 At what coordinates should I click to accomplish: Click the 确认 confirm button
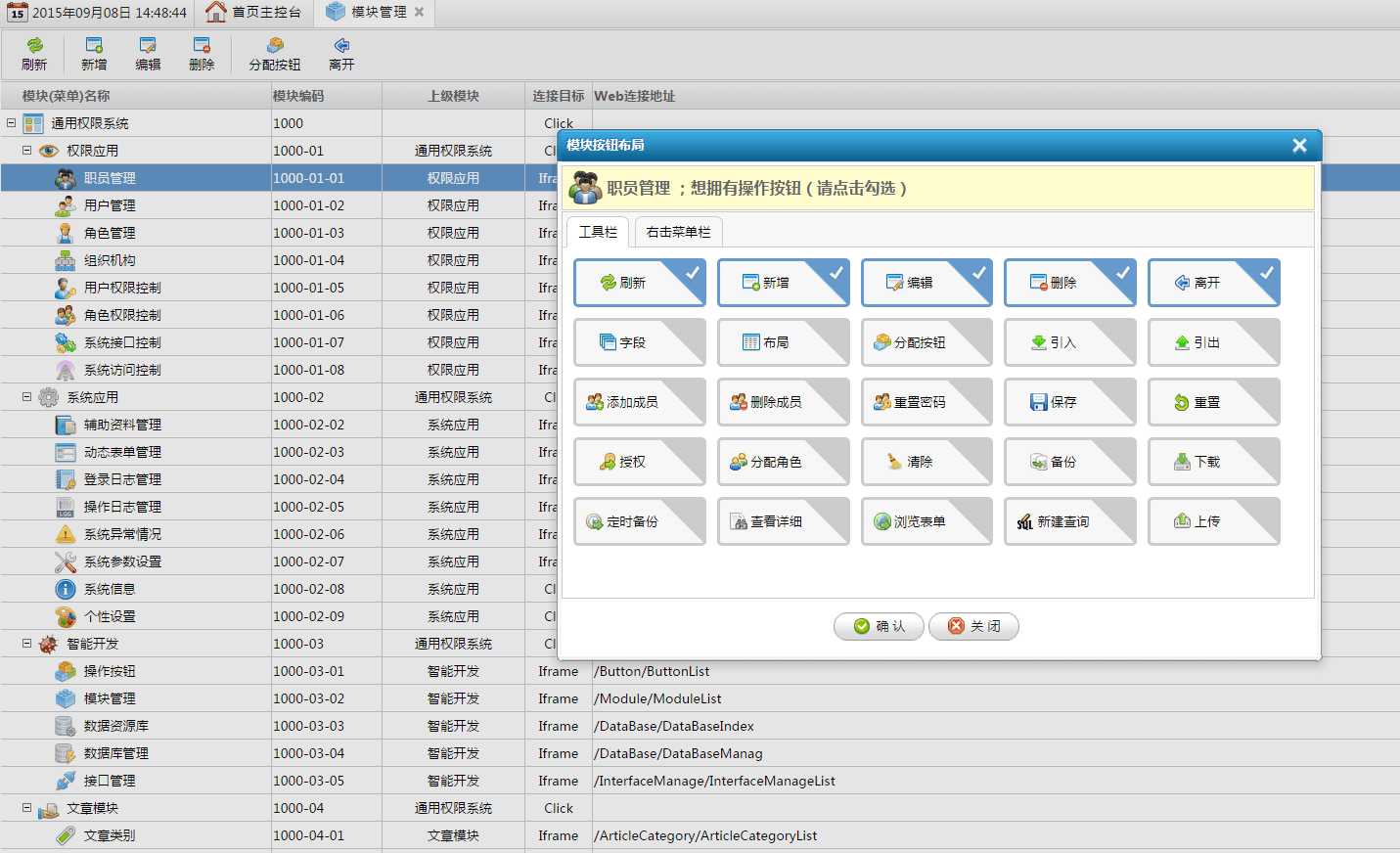879,626
